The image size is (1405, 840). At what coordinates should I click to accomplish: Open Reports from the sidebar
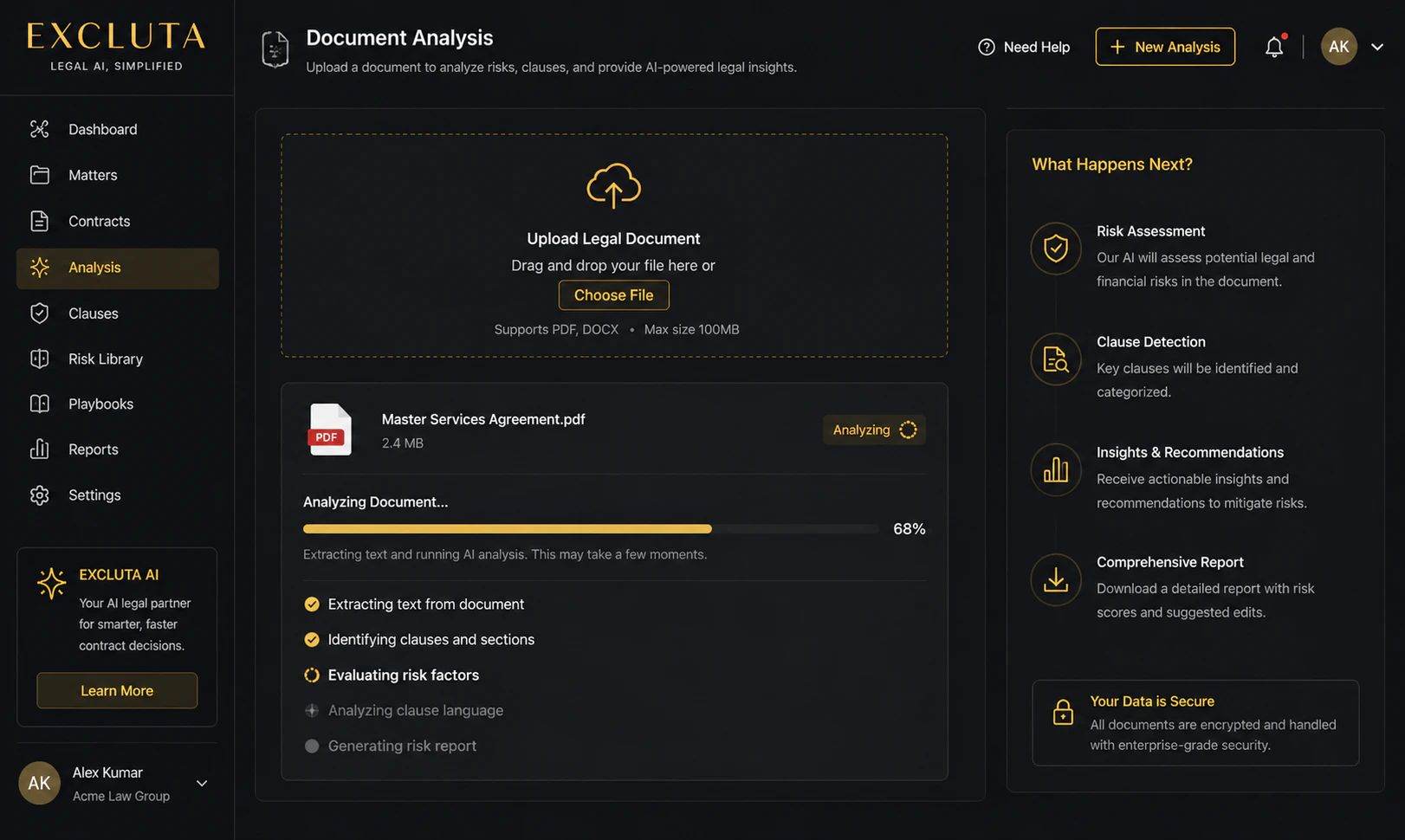pyautogui.click(x=117, y=449)
